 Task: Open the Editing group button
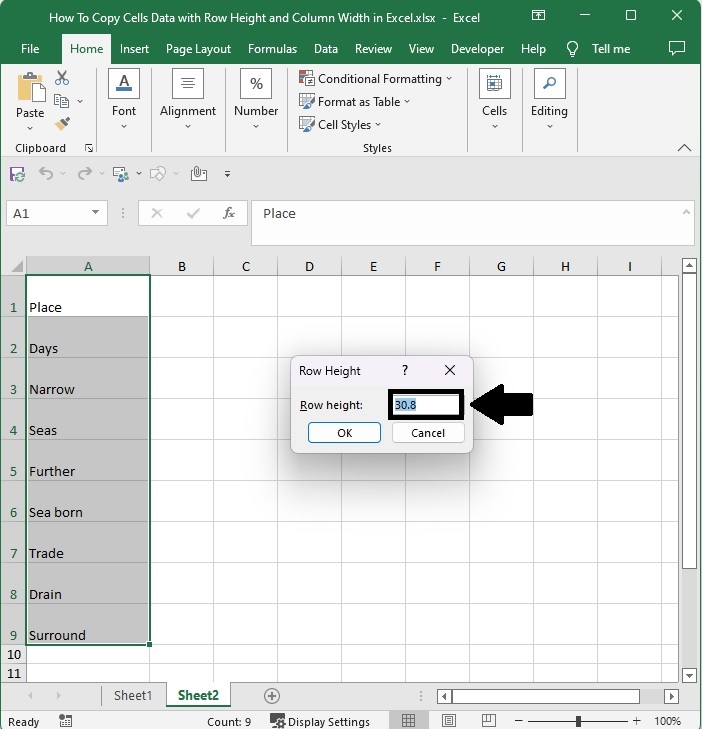pos(549,99)
